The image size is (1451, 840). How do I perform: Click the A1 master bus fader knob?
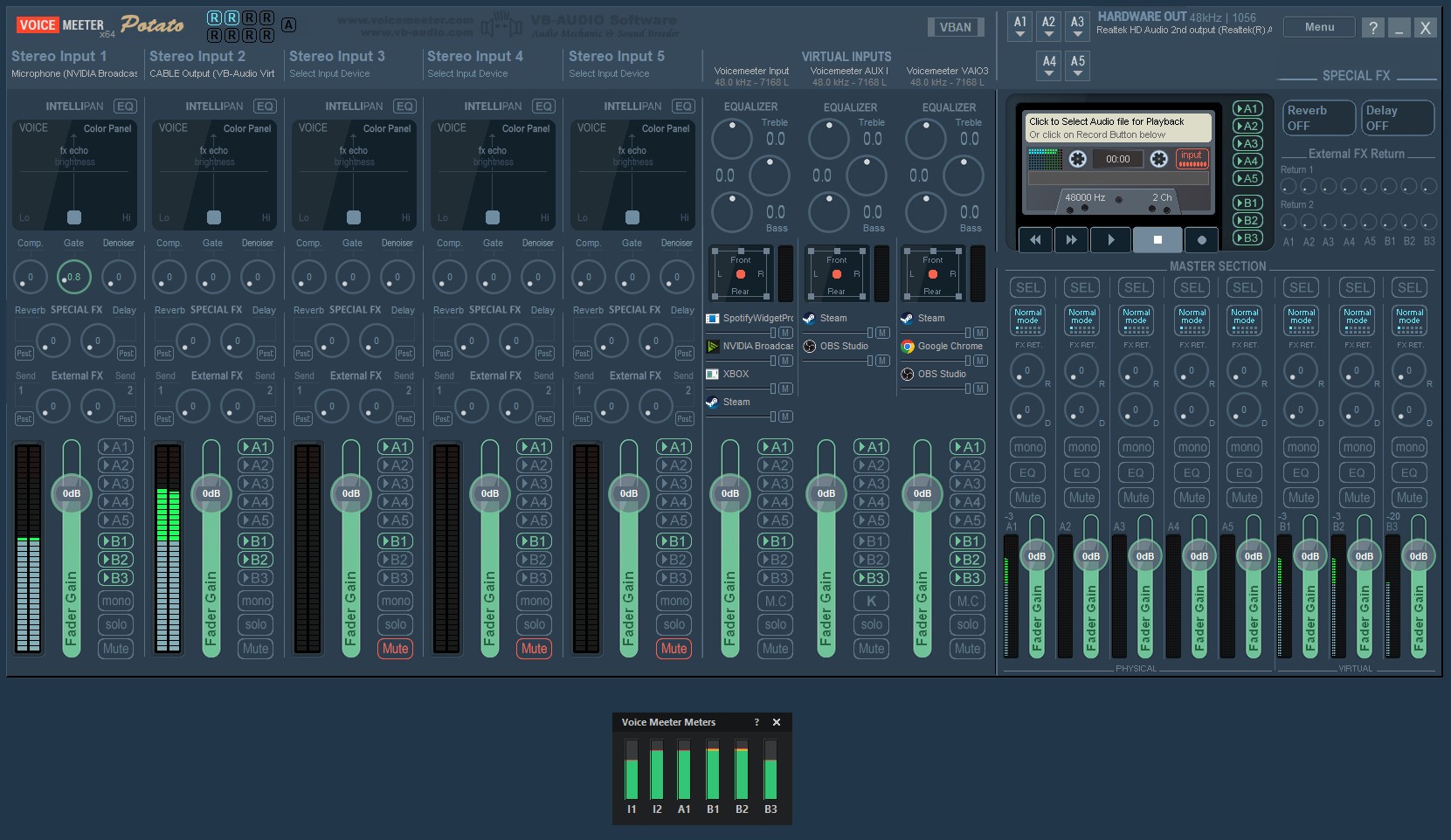(x=1037, y=556)
